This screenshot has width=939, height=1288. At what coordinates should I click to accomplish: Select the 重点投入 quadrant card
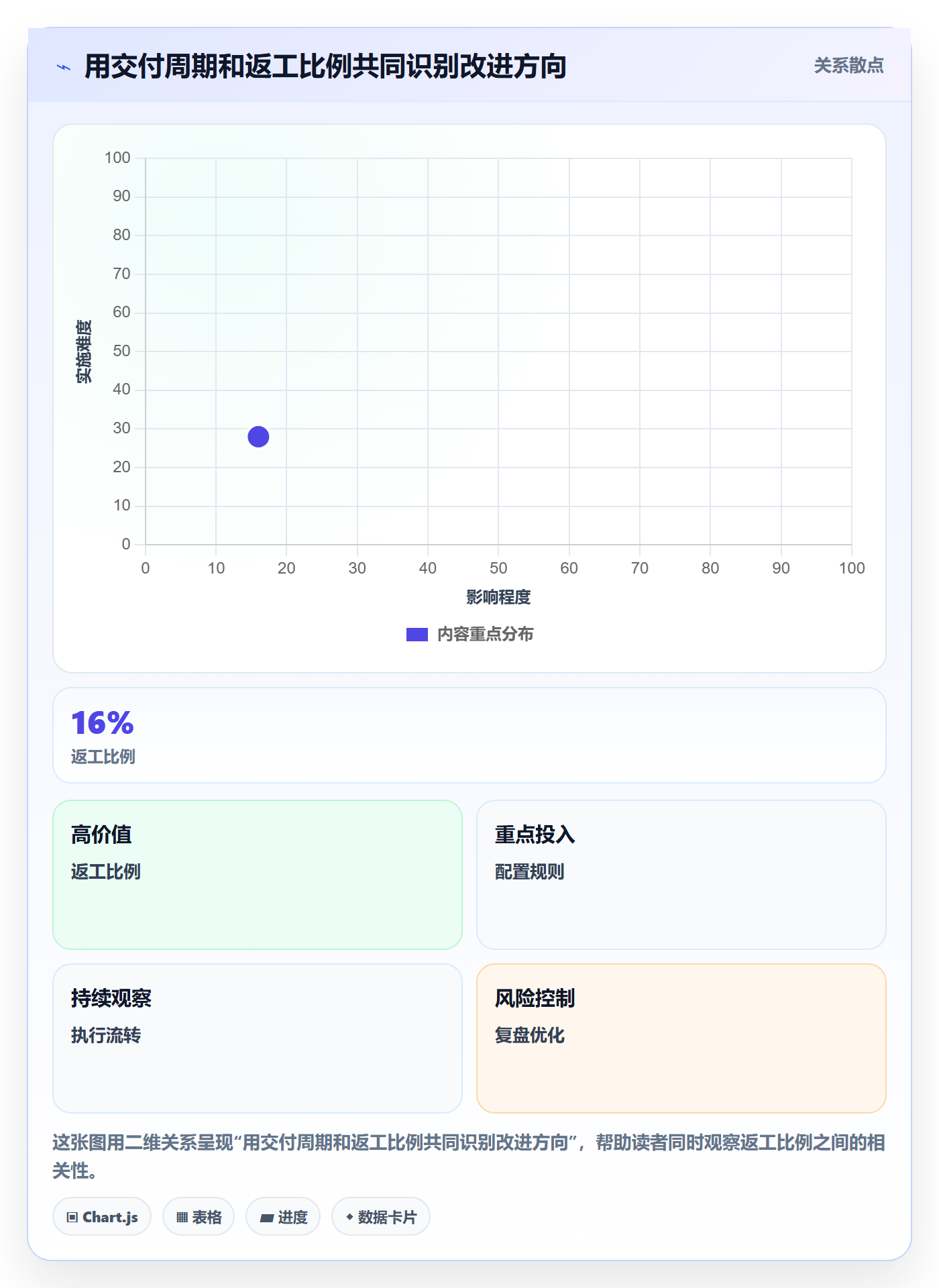[x=681, y=874]
